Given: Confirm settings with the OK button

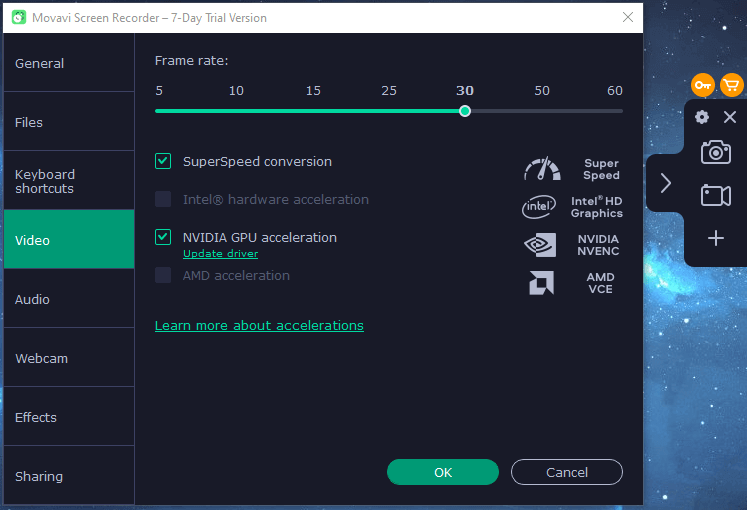Looking at the screenshot, I should 443,472.
